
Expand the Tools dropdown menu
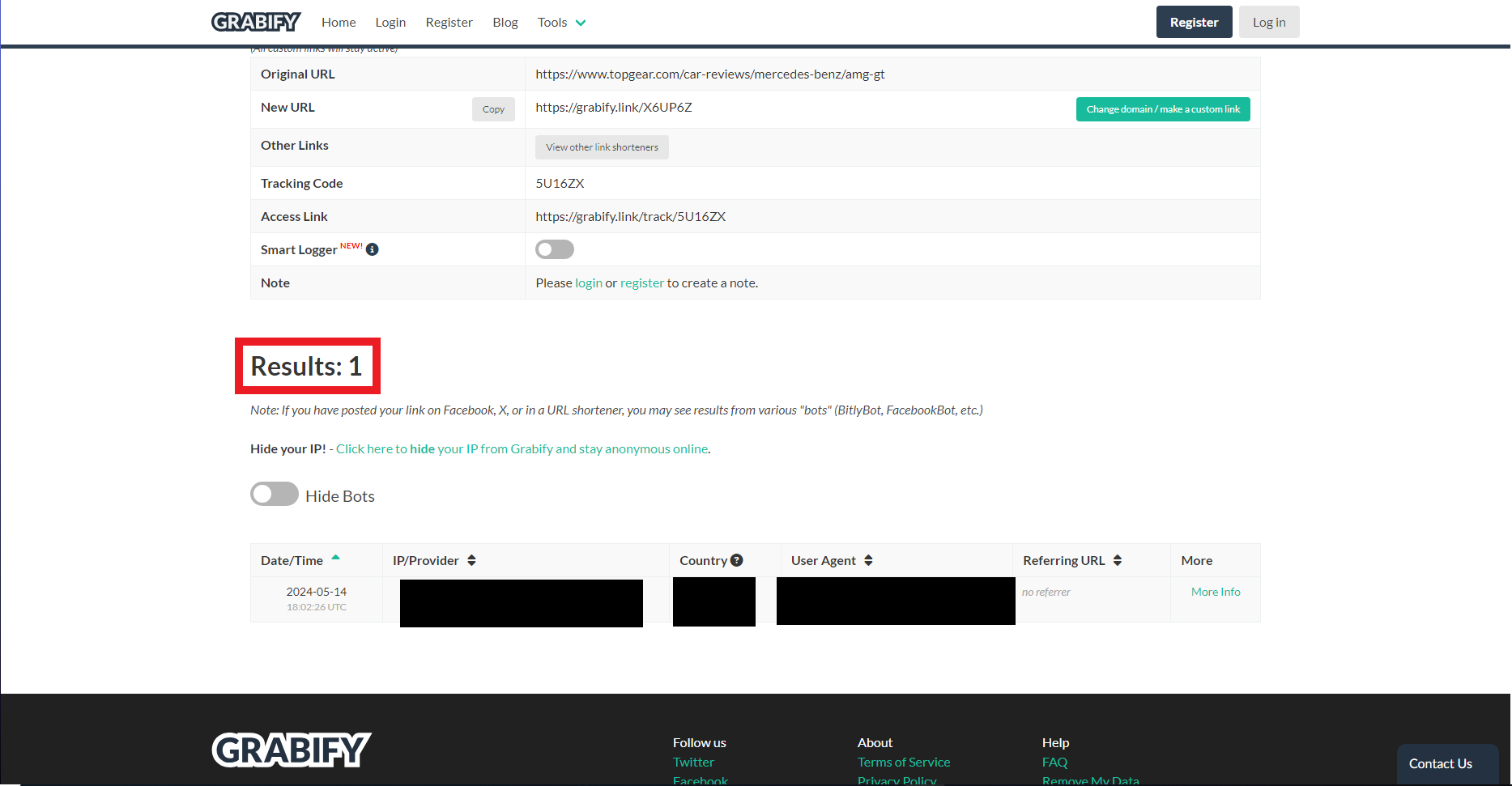point(561,23)
